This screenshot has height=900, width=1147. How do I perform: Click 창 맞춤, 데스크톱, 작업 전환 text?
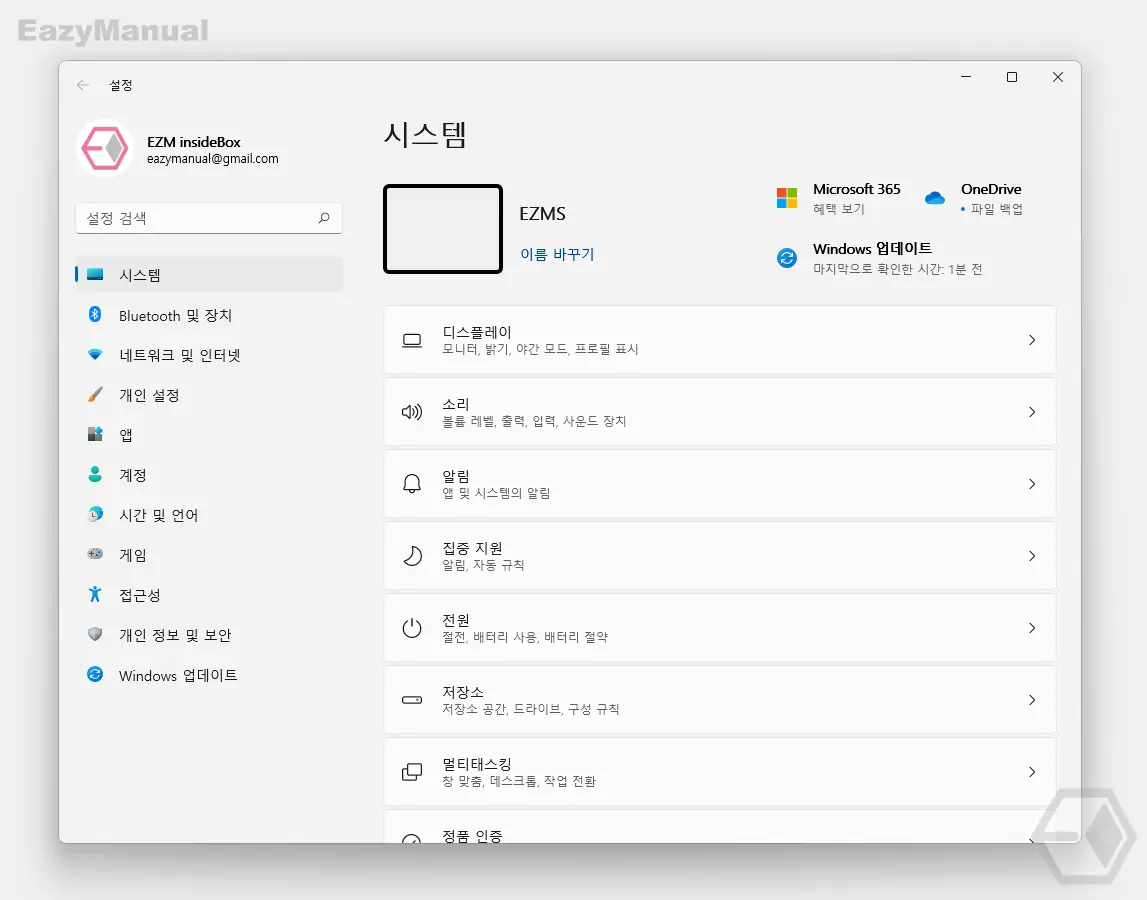[x=519, y=781]
